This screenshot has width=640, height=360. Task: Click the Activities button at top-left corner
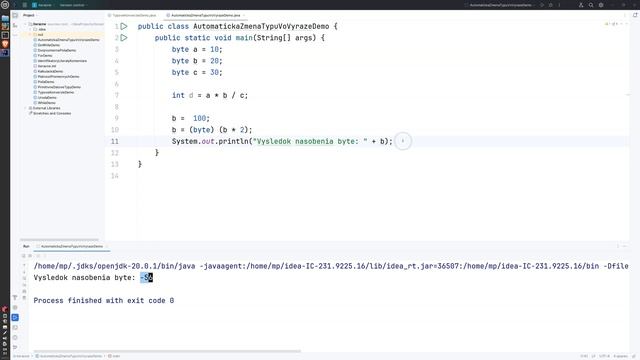tap(5, 5)
